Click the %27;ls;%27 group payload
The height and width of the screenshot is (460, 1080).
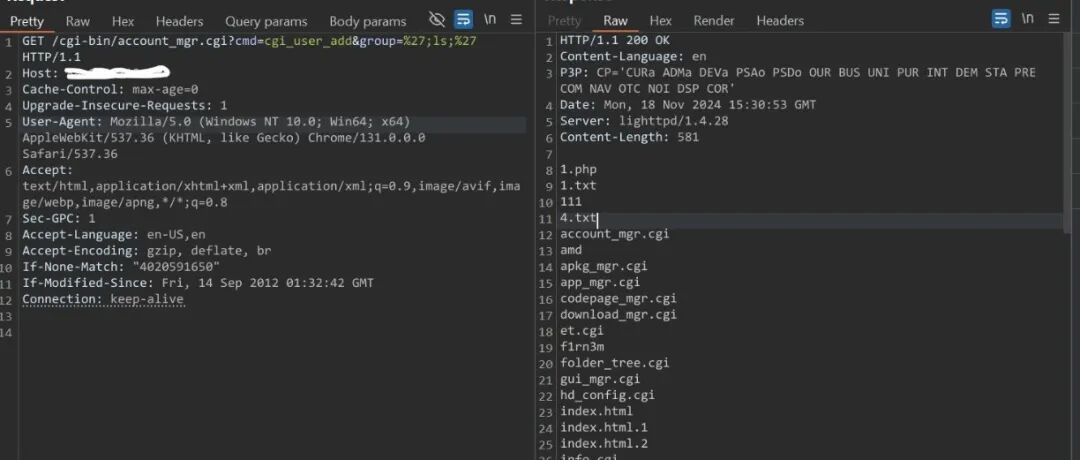441,41
